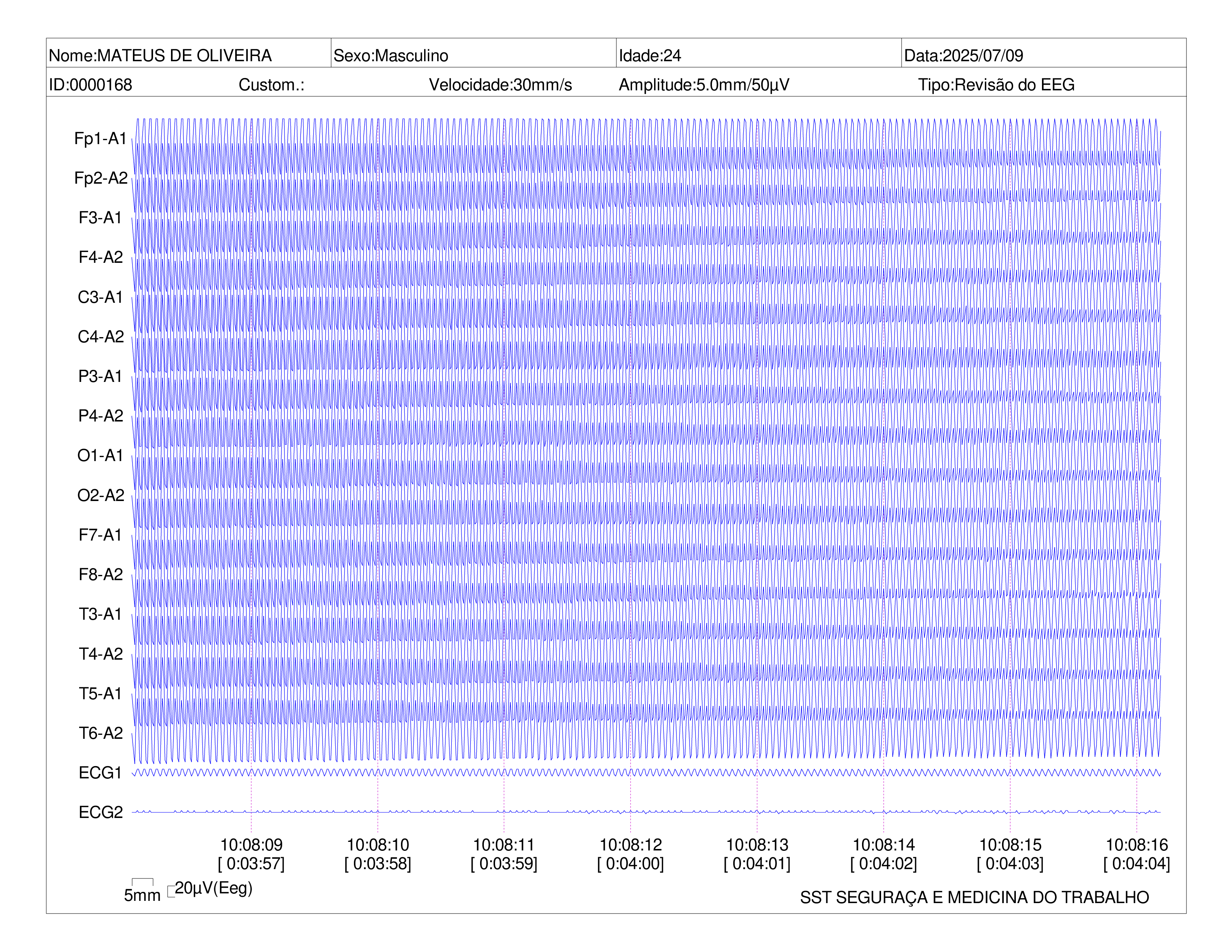Screen dimensions: 1232x952
Task: Select the T5-A1 channel label
Action: (100, 693)
